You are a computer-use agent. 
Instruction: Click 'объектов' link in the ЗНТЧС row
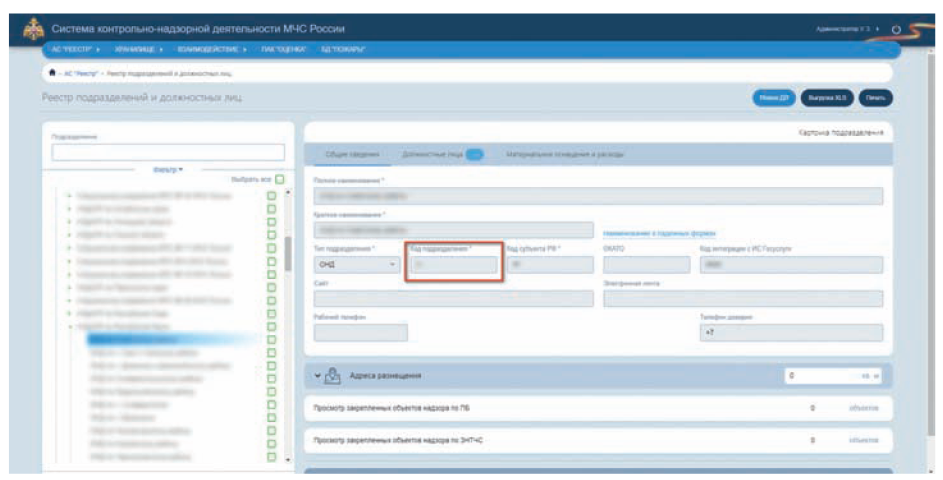click(x=863, y=441)
